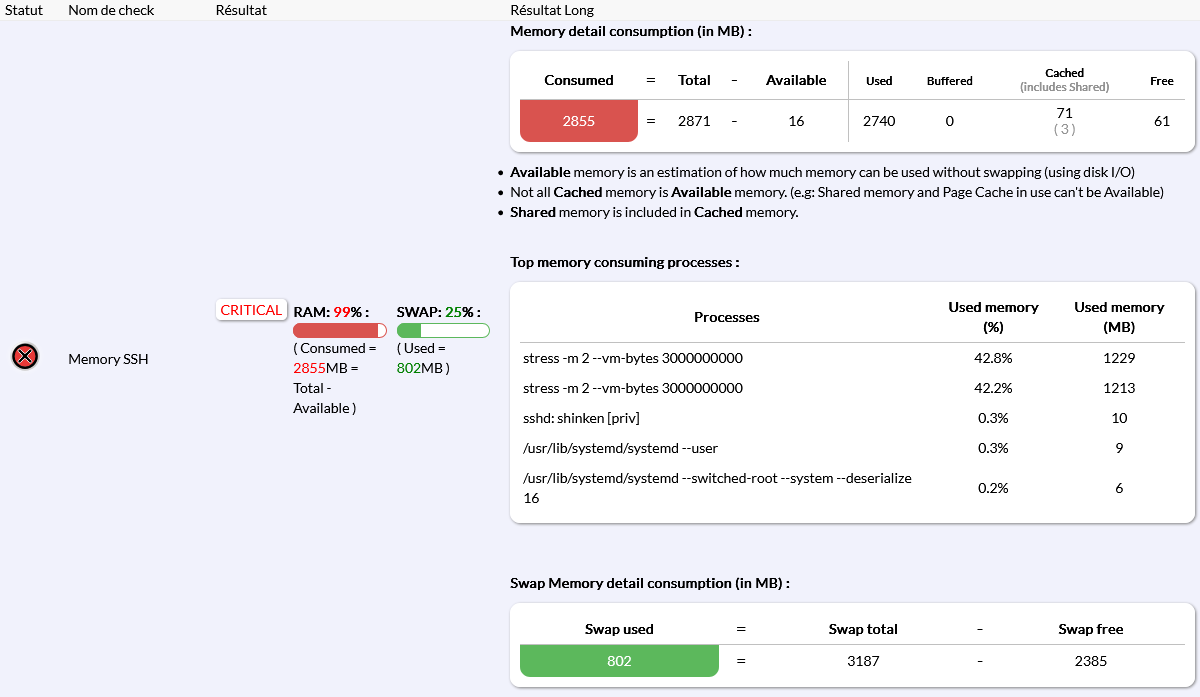Select the green Swap used 802 cell
This screenshot has width=1200, height=697.
[618, 661]
